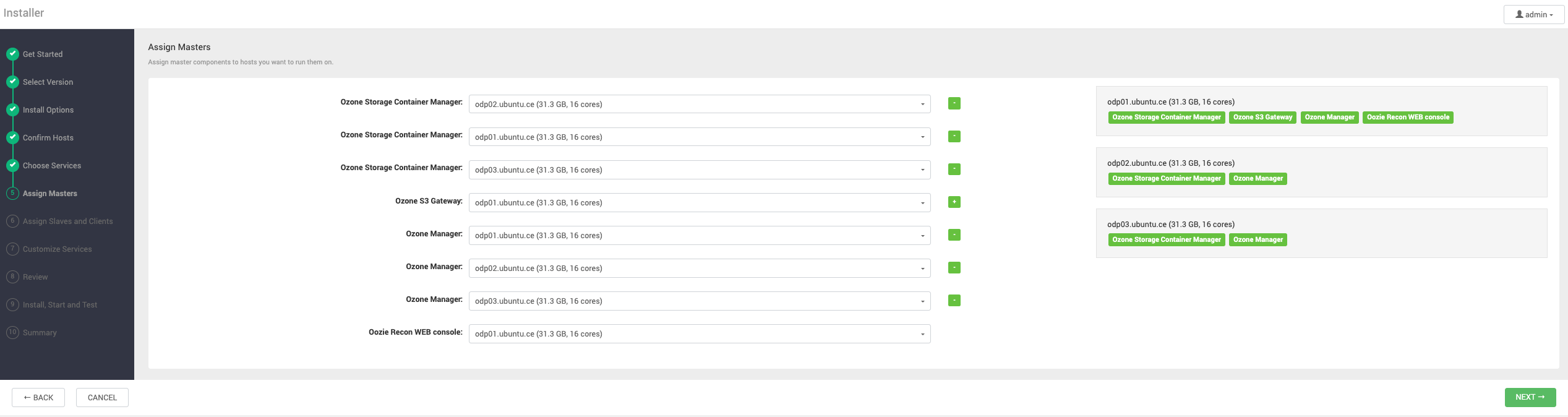Select the Summary step label
Viewport: 1568px width, 417px height.
click(x=40, y=333)
